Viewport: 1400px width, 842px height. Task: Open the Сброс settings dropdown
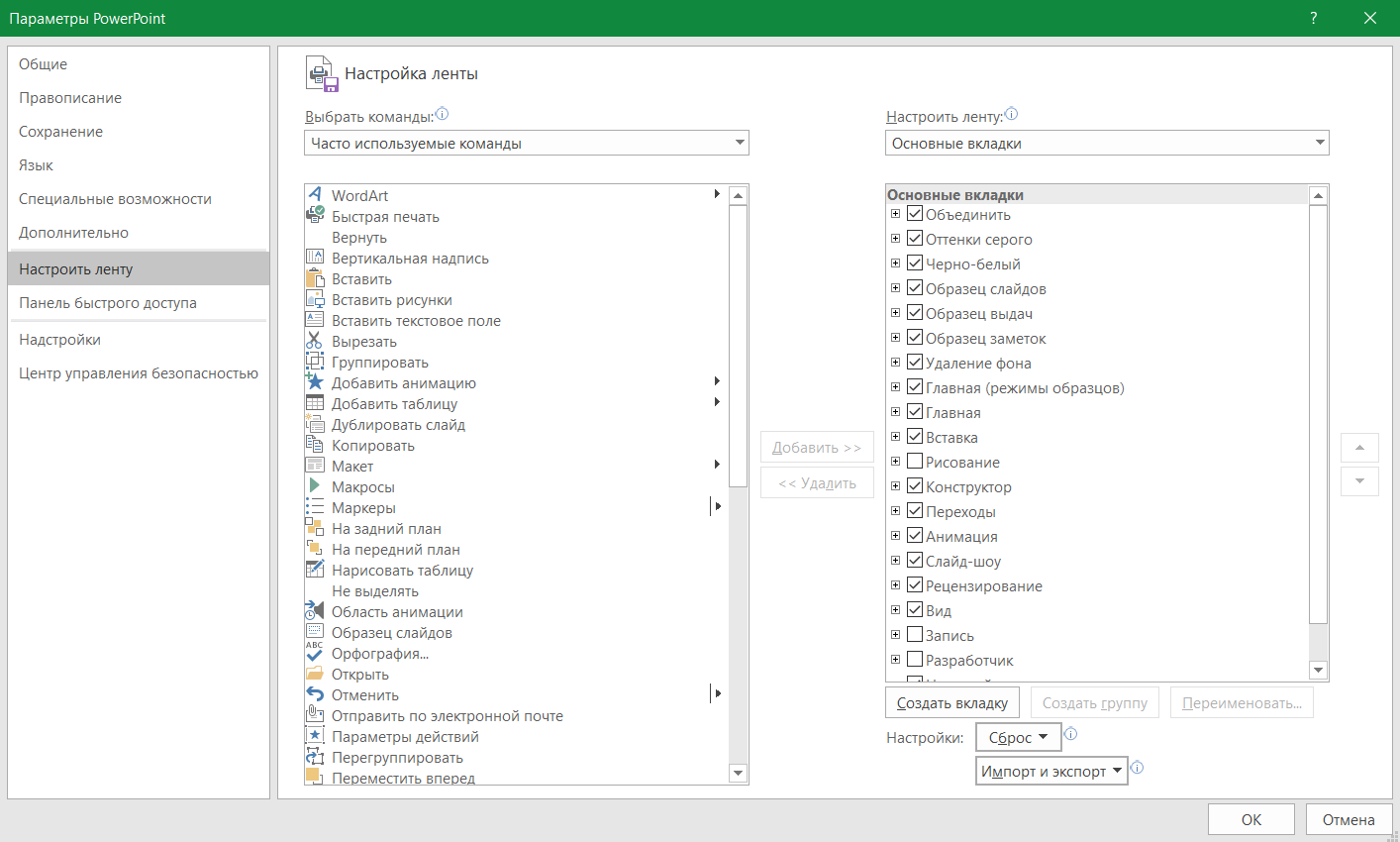[x=1018, y=737]
